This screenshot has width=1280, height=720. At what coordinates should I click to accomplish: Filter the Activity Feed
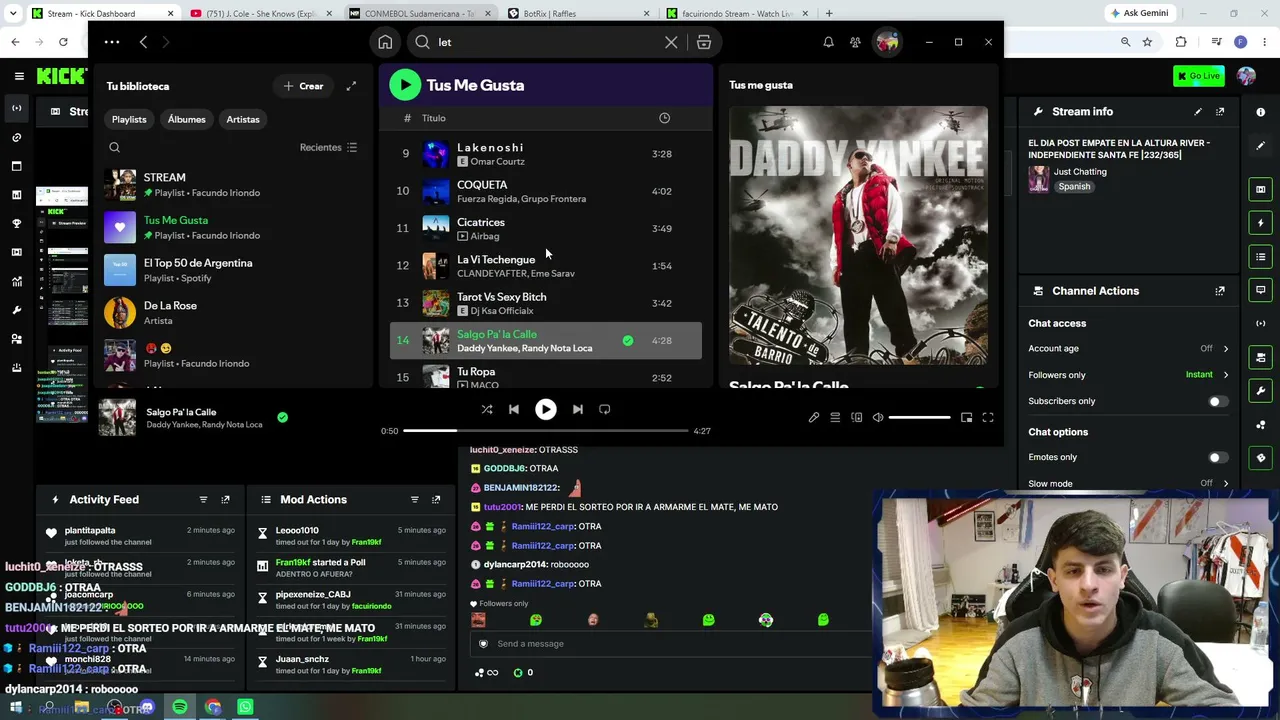[203, 500]
